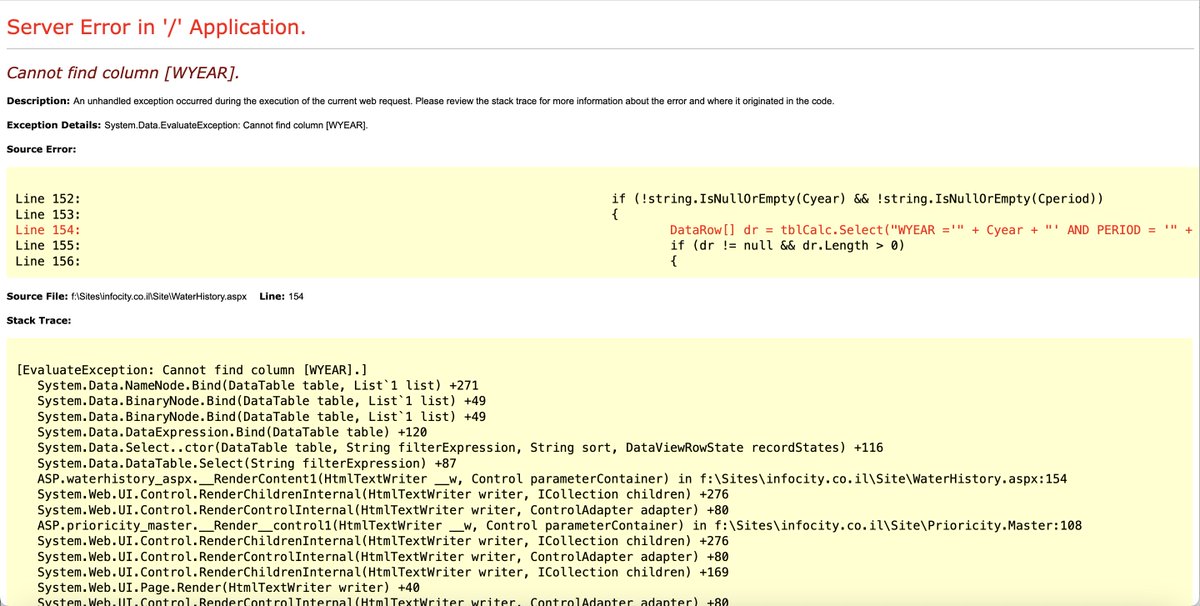This screenshot has height=606, width=1200.
Task: Select the italic "Cannot find column [WYEAR]." message
Action: pyautogui.click(x=123, y=73)
